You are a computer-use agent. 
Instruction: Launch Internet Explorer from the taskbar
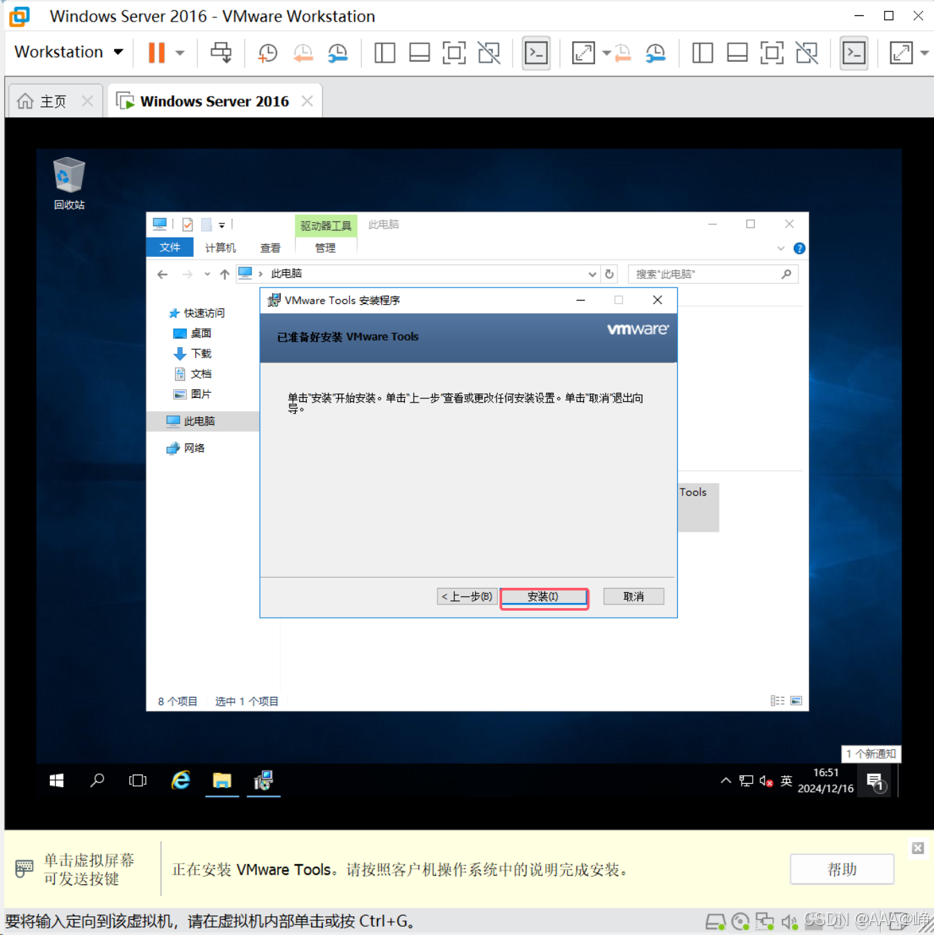tap(181, 781)
